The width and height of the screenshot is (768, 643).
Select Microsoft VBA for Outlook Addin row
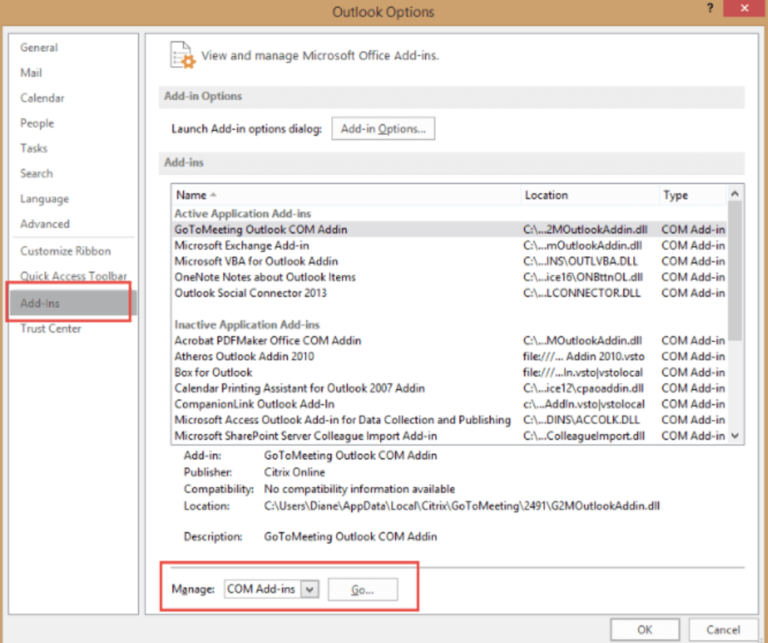[x=449, y=262]
